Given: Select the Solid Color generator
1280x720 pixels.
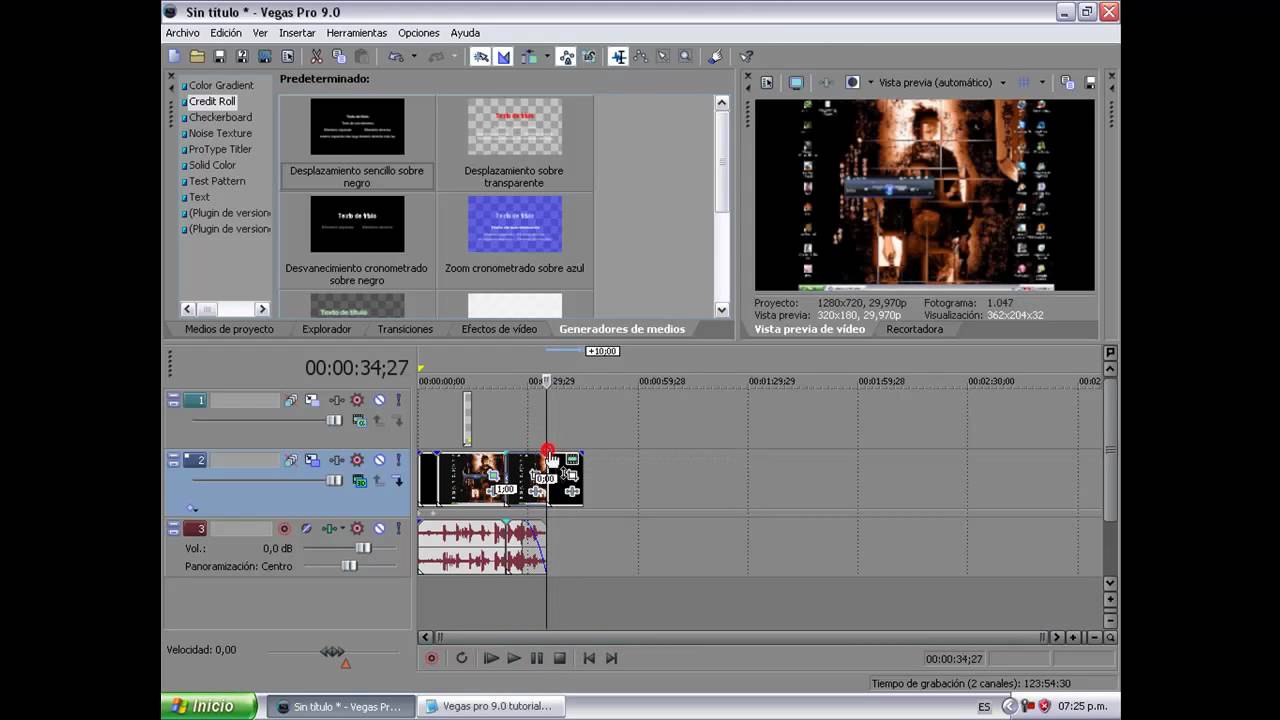Looking at the screenshot, I should coord(212,165).
